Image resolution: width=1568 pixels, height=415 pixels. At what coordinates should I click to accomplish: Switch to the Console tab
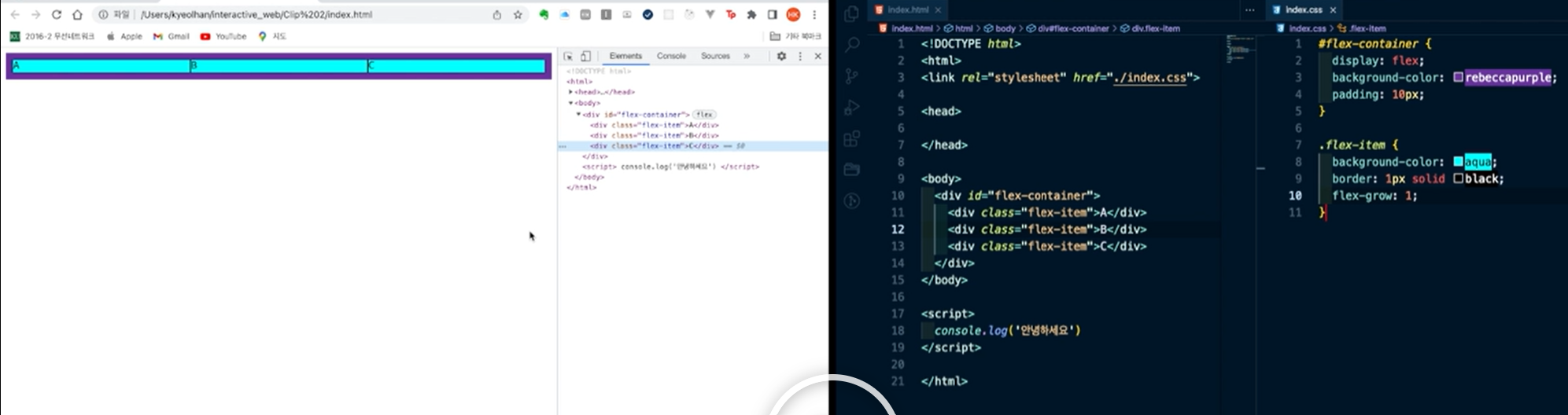(x=671, y=57)
